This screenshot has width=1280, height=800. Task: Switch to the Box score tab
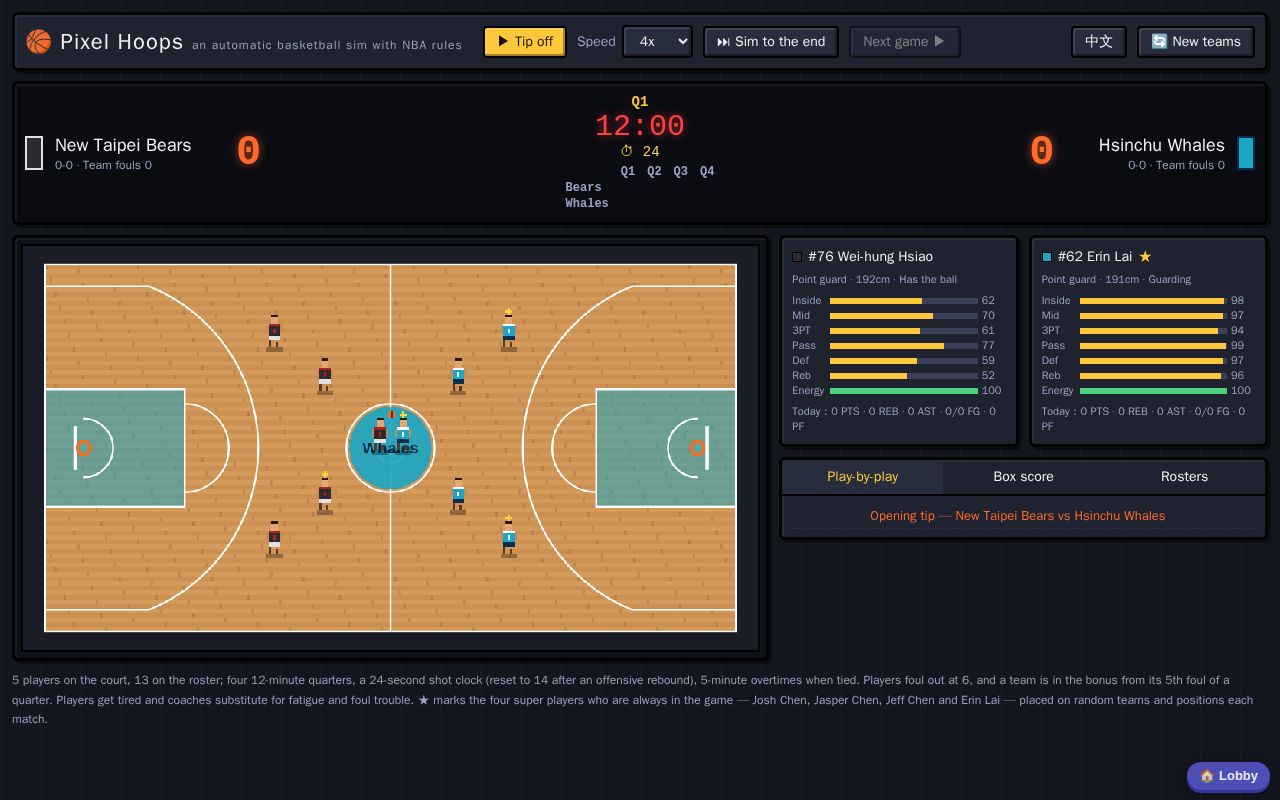[1023, 477]
